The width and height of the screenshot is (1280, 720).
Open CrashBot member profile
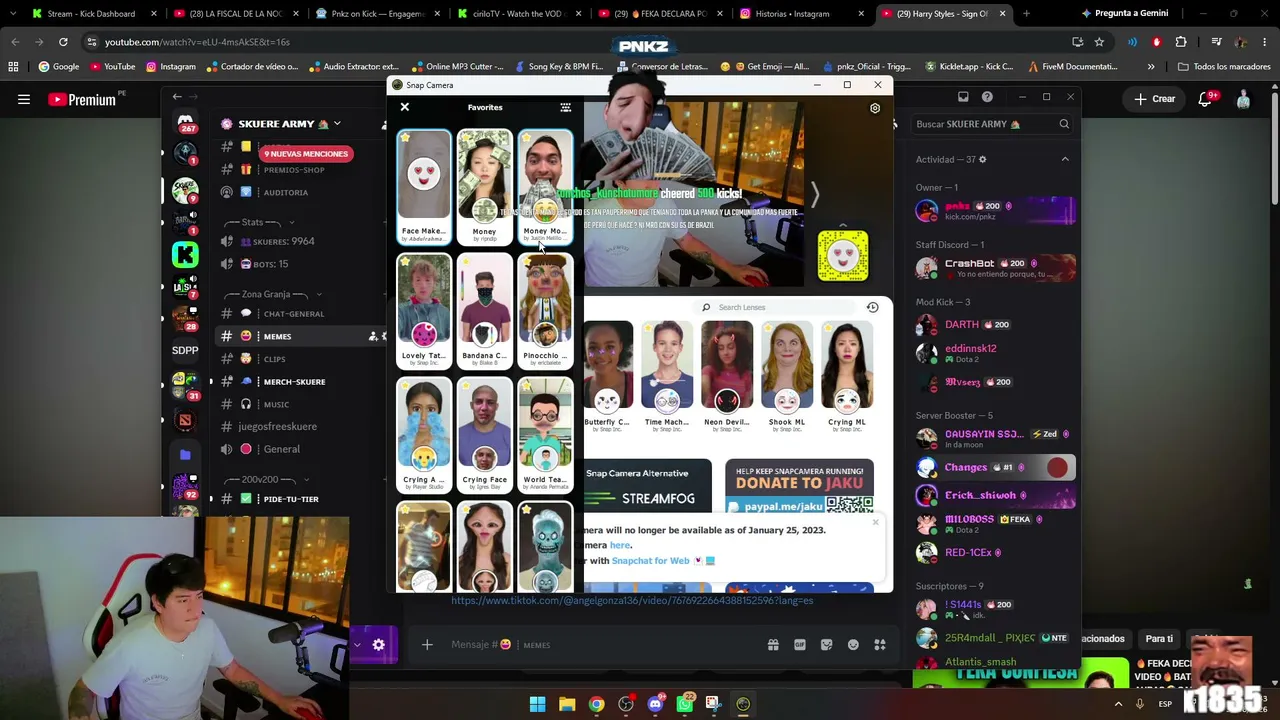(x=996, y=268)
